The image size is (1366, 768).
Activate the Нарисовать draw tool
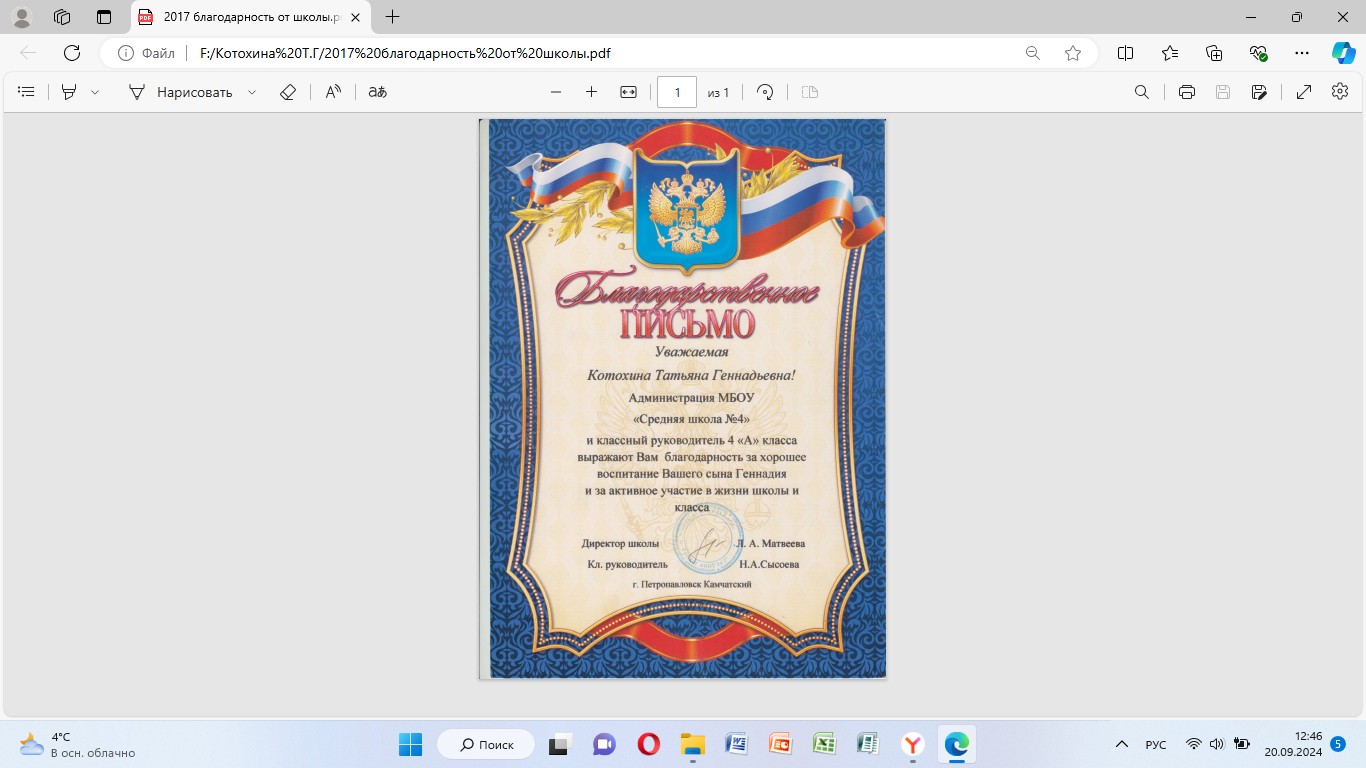pos(181,92)
